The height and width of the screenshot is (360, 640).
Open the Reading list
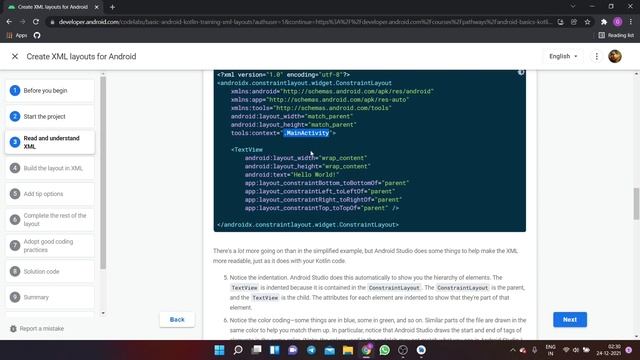pyautogui.click(x=616, y=36)
